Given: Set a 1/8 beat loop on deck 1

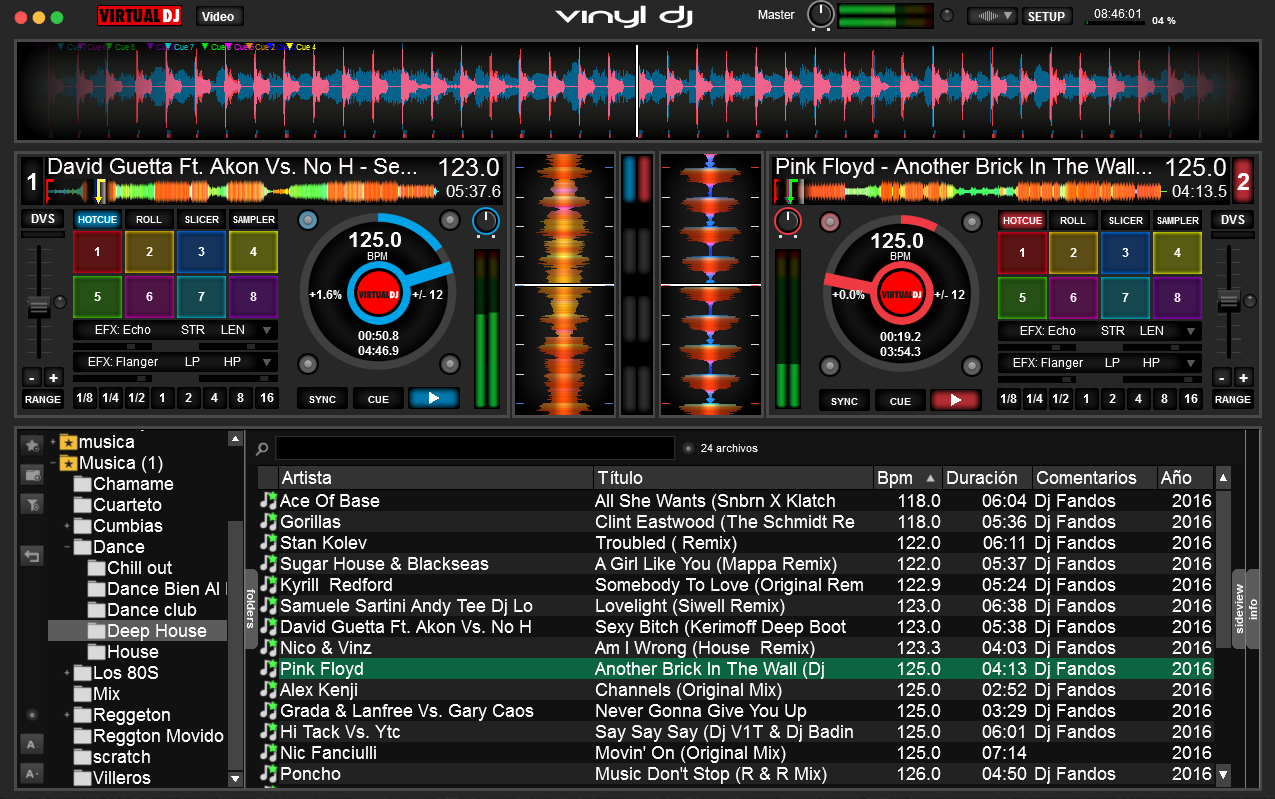Looking at the screenshot, I should (x=84, y=398).
